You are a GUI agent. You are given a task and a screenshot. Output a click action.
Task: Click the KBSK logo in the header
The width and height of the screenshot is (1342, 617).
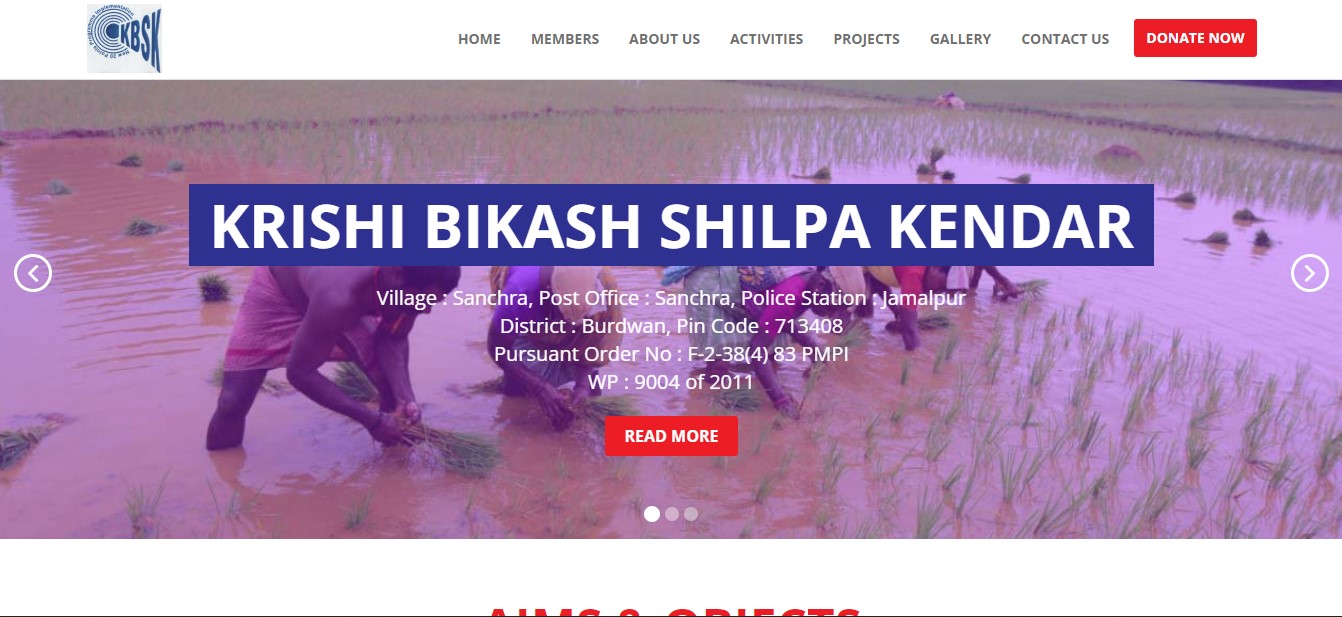pyautogui.click(x=124, y=39)
